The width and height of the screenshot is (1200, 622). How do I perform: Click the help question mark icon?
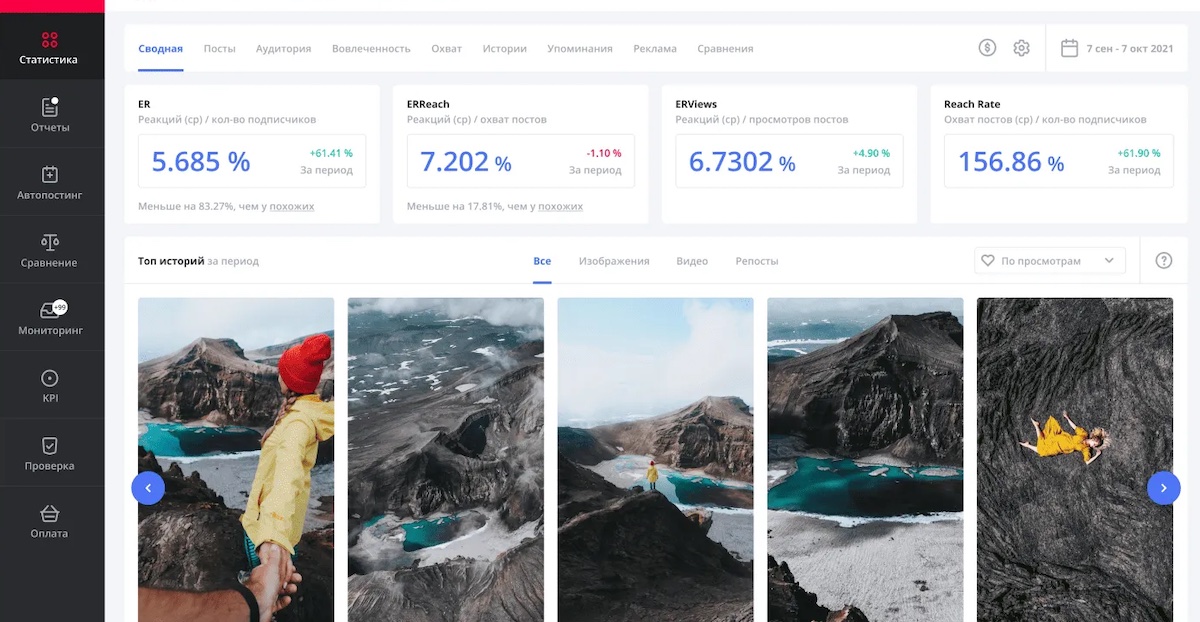point(1163,261)
